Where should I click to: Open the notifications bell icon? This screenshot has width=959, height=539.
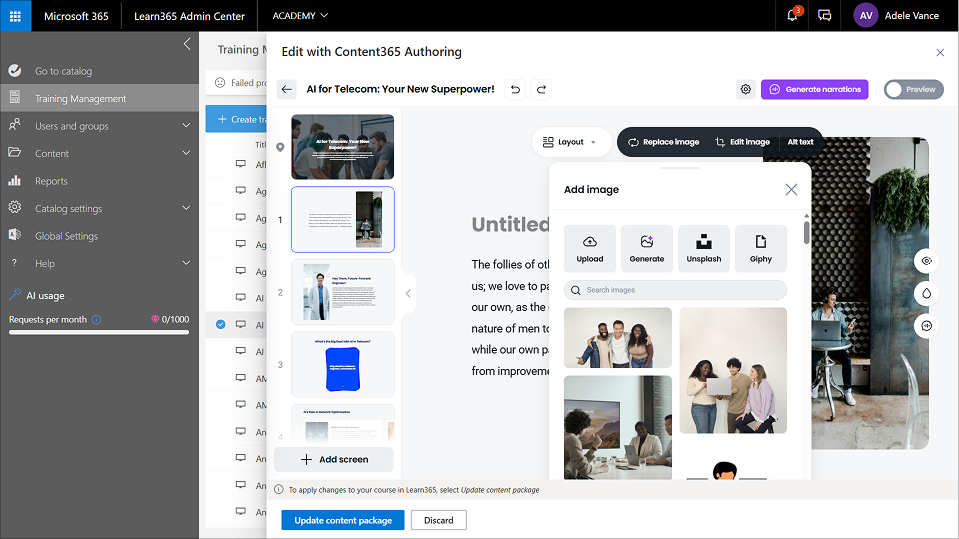pos(792,16)
